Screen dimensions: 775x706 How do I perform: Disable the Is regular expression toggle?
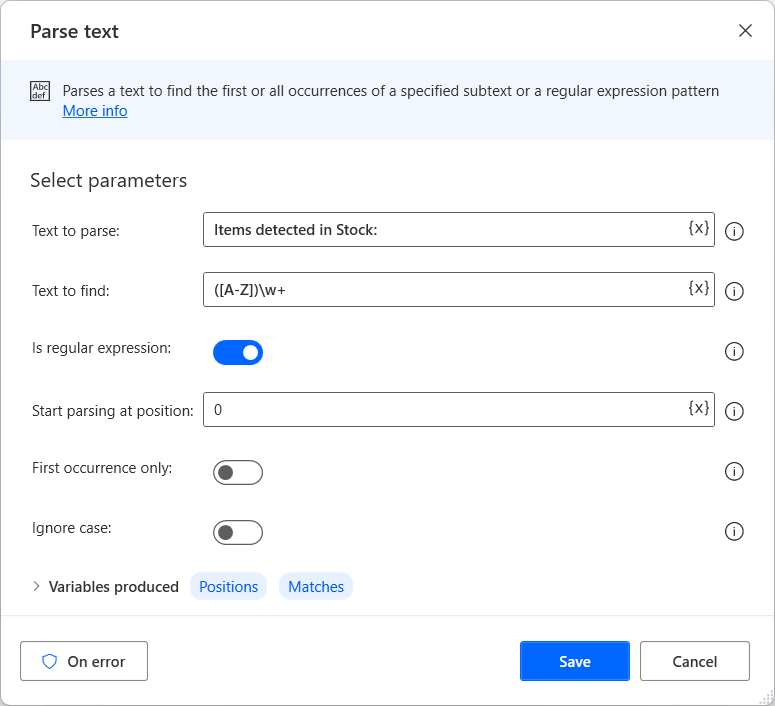pos(238,352)
